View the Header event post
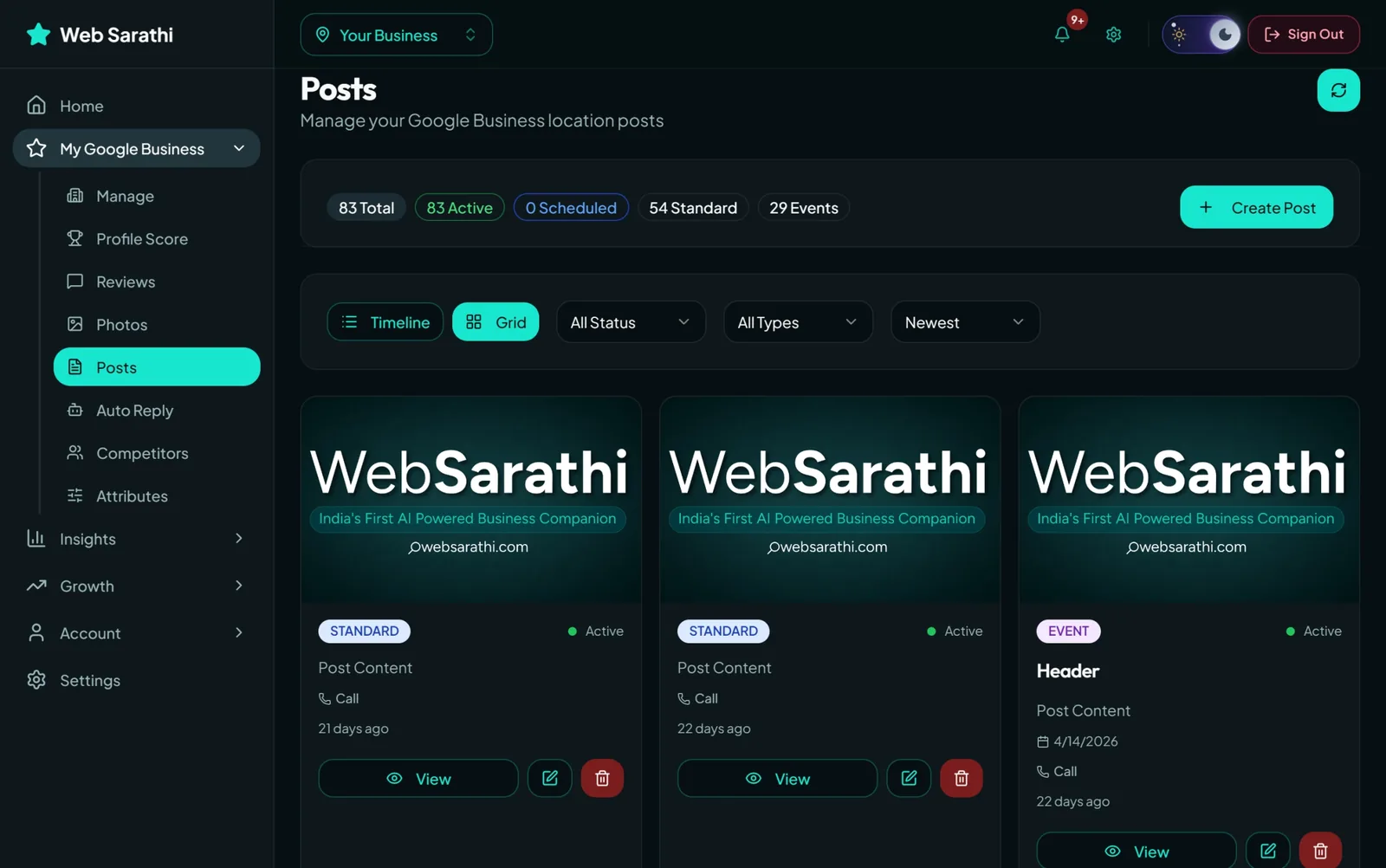Viewport: 1386px width, 868px height. point(1137,851)
